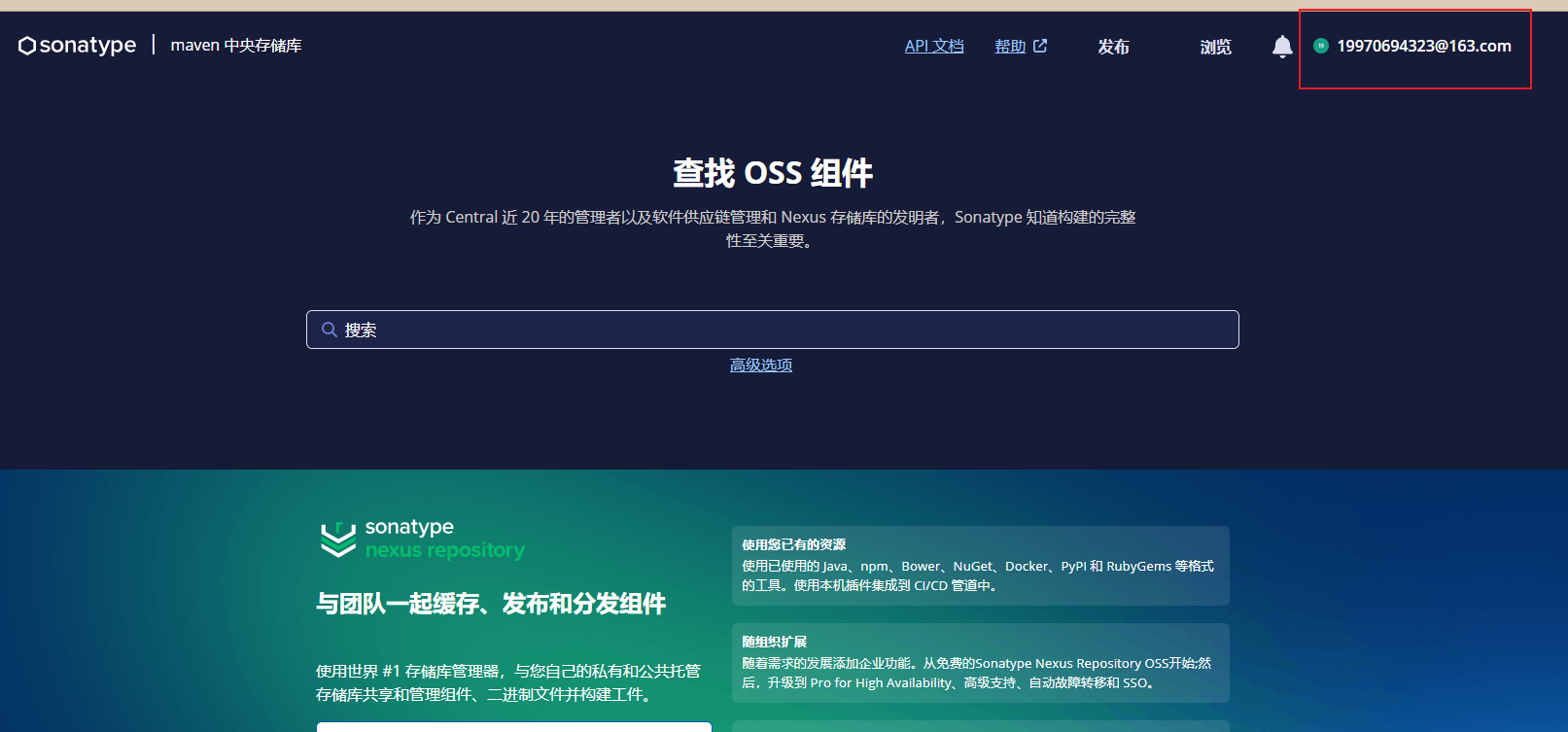
Task: Select the 使用您已有的资源 feature card
Action: 980,566
